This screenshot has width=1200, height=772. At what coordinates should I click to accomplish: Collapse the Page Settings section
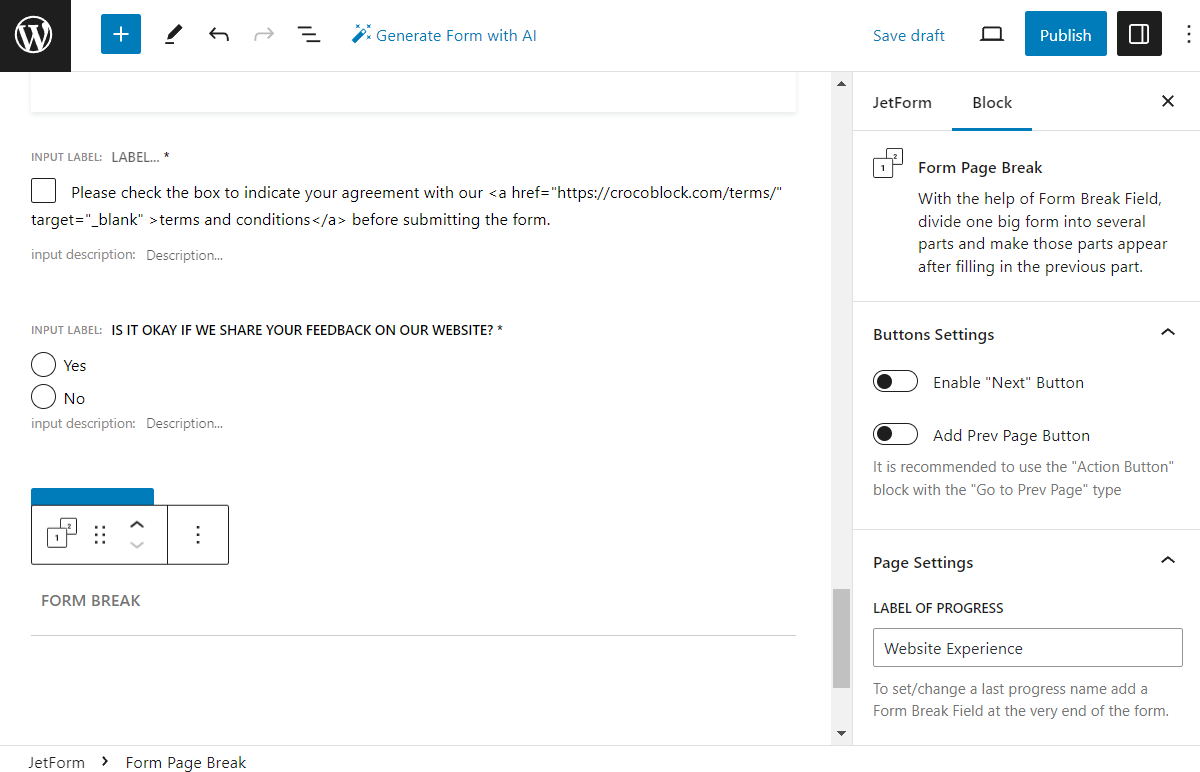coord(1167,560)
